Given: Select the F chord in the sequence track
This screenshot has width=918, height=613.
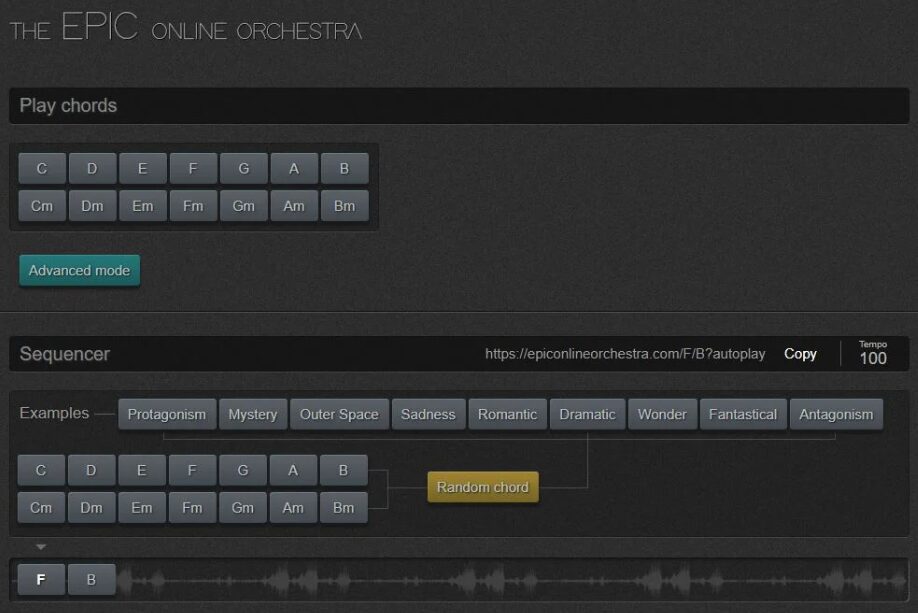Looking at the screenshot, I should click(x=40, y=578).
